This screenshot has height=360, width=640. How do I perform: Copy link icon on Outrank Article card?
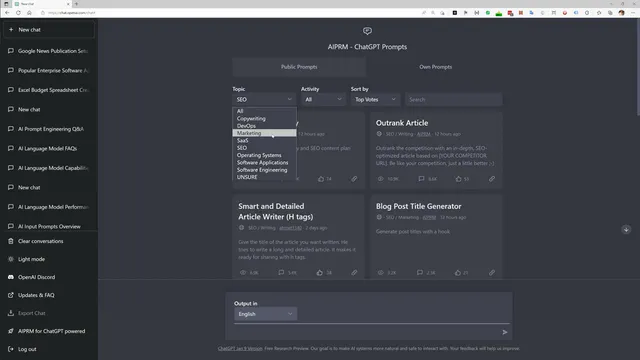tap(492, 179)
